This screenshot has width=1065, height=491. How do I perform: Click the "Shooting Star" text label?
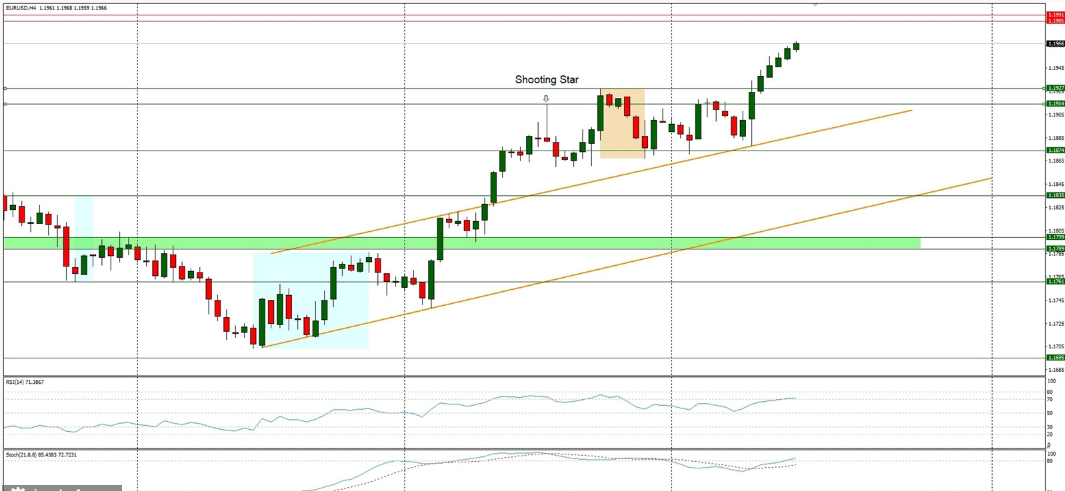click(547, 79)
